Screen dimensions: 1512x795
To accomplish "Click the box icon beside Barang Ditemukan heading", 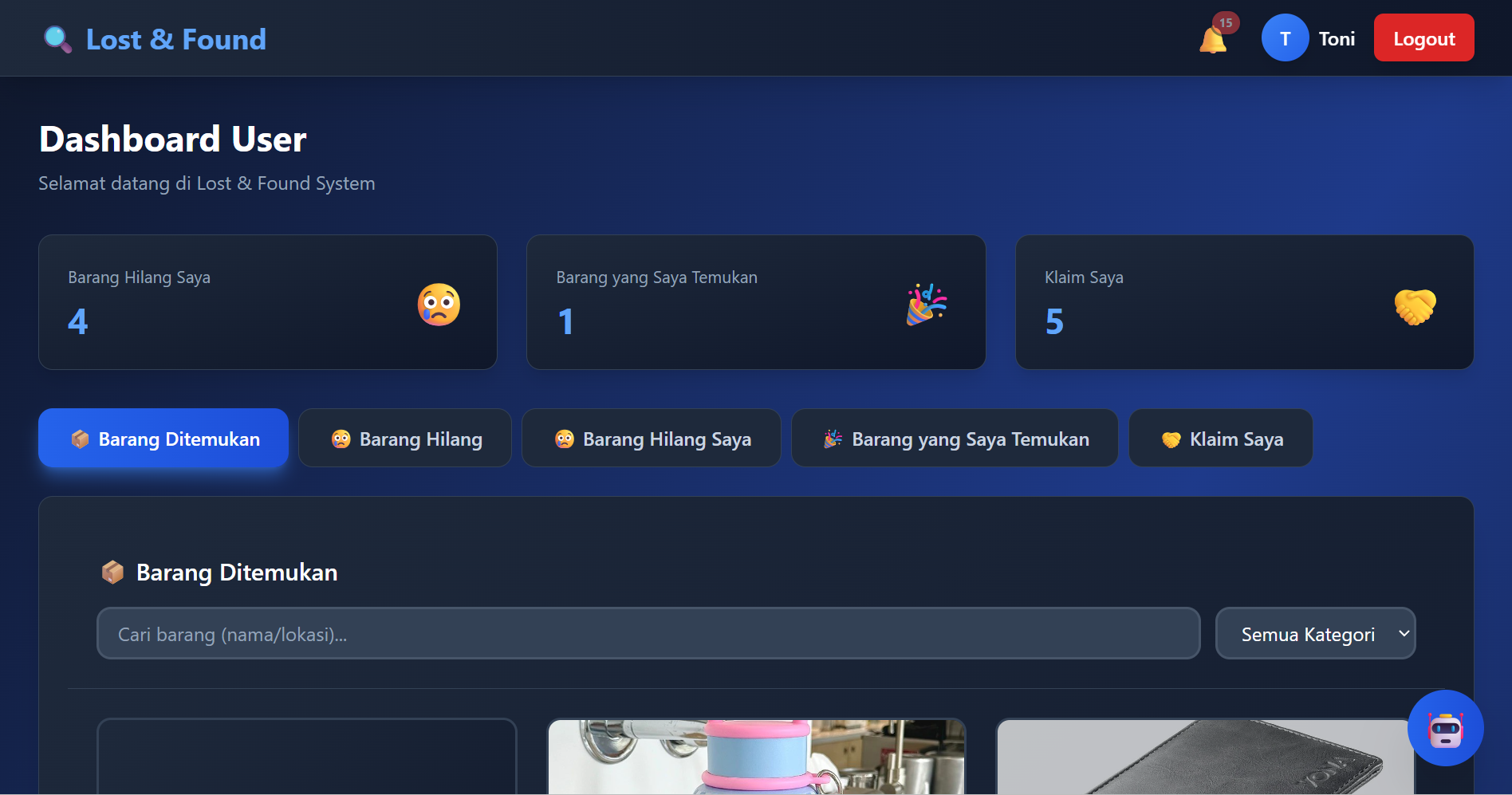I will tap(112, 572).
